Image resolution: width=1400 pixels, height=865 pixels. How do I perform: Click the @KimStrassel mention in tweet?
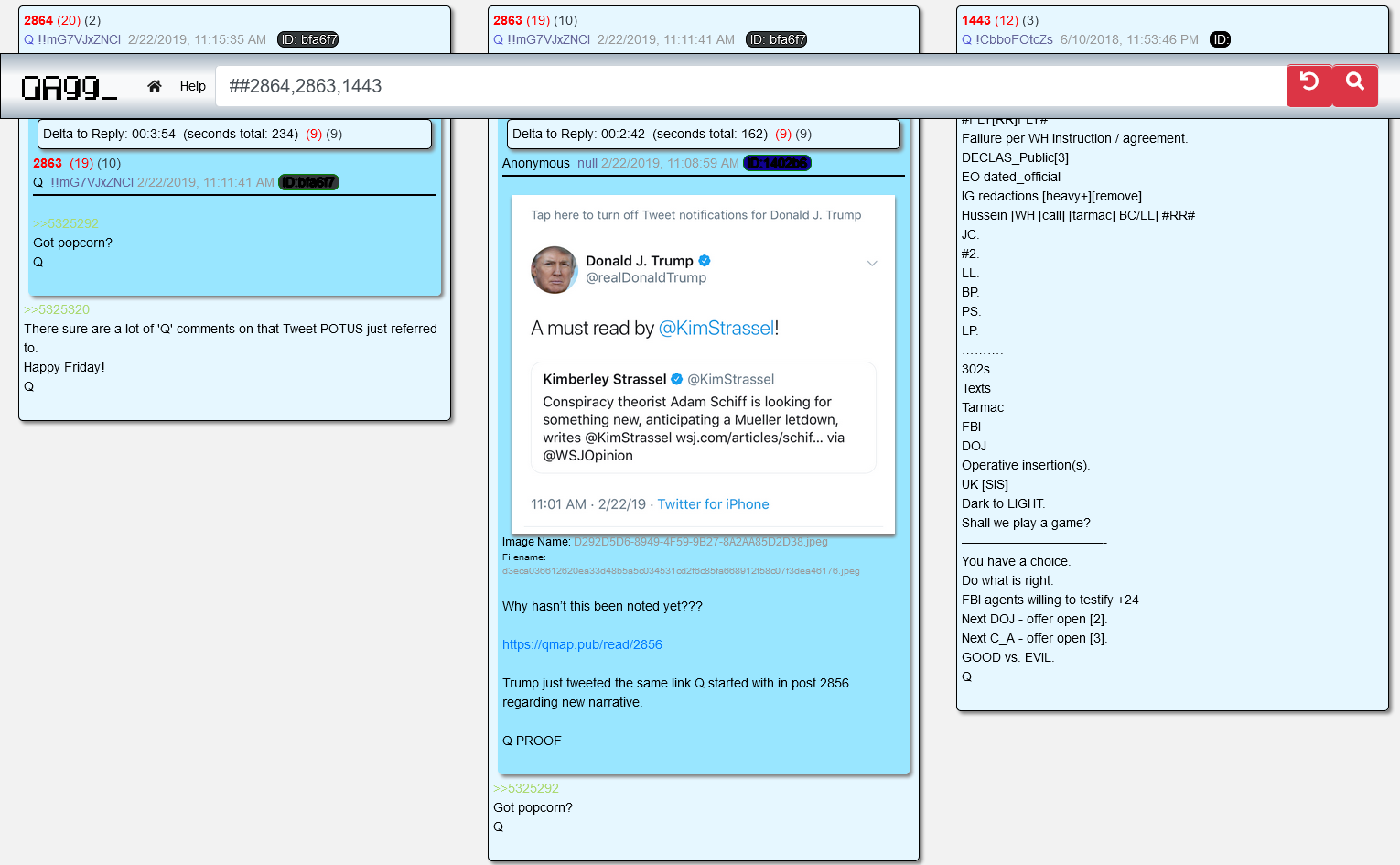[x=716, y=328]
